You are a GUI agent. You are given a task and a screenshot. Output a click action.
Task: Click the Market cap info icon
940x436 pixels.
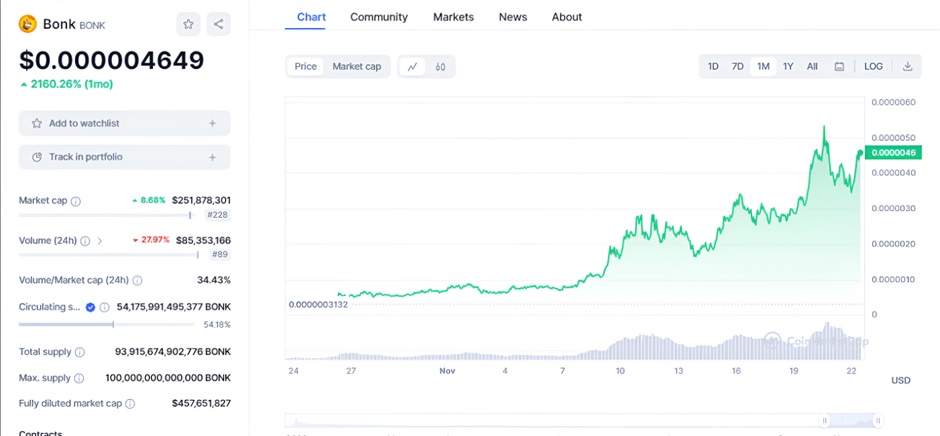[76, 201]
